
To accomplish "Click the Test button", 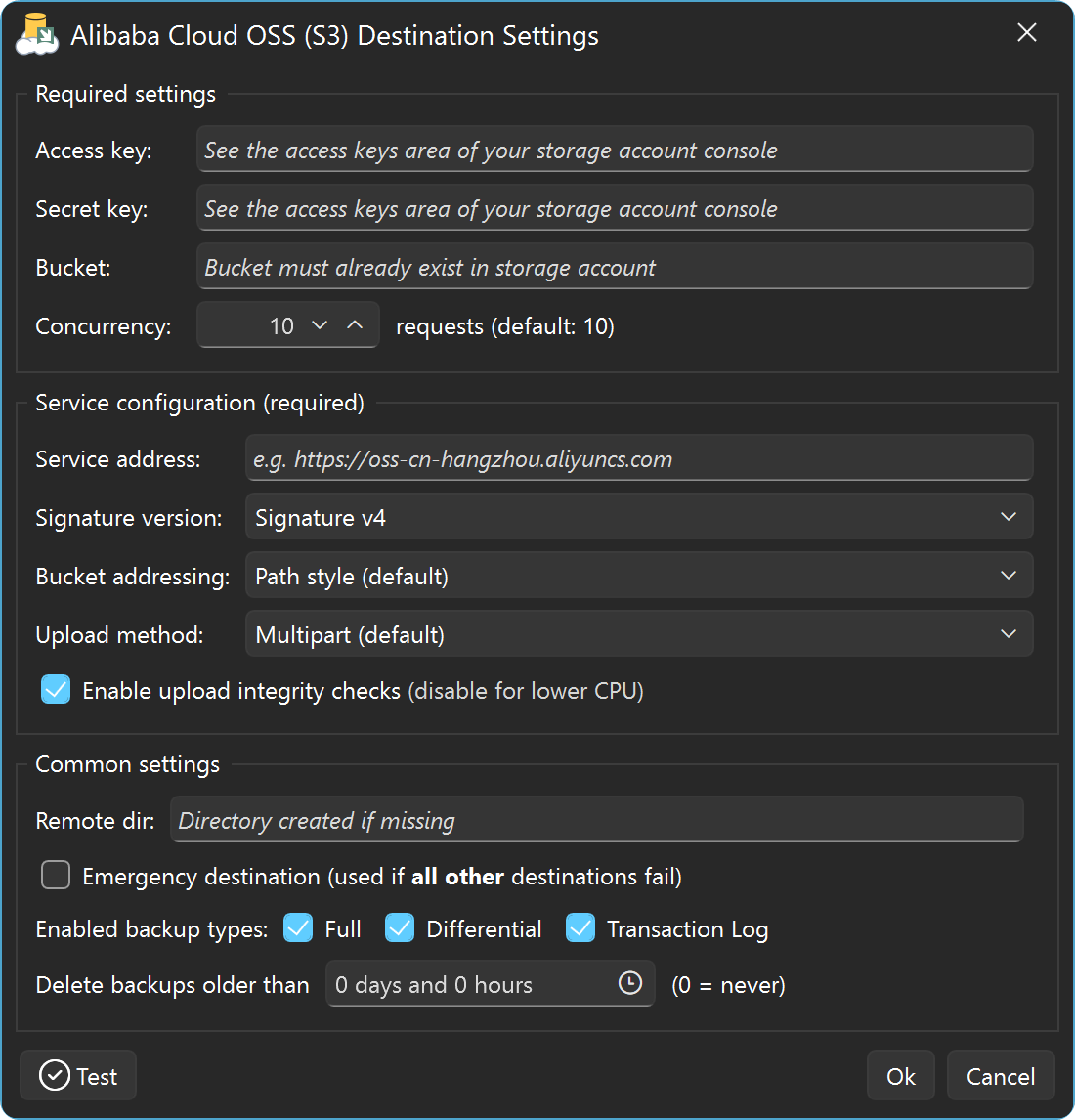I will point(78,1075).
